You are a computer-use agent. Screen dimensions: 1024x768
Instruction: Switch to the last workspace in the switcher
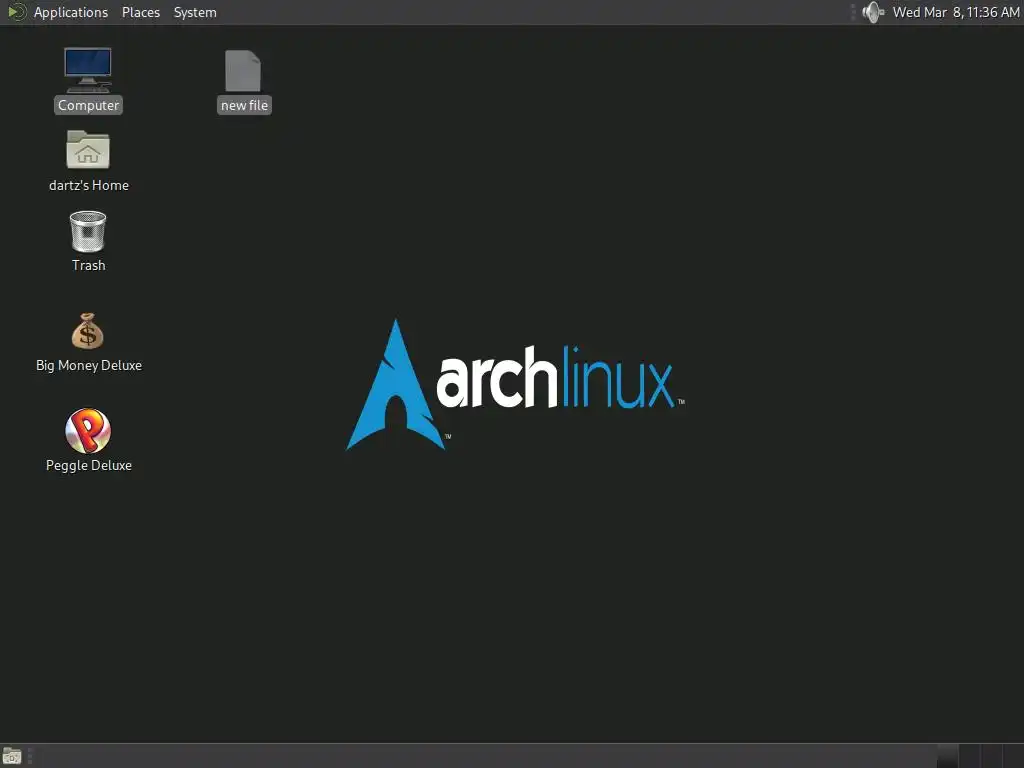pyautogui.click(x=1013, y=756)
